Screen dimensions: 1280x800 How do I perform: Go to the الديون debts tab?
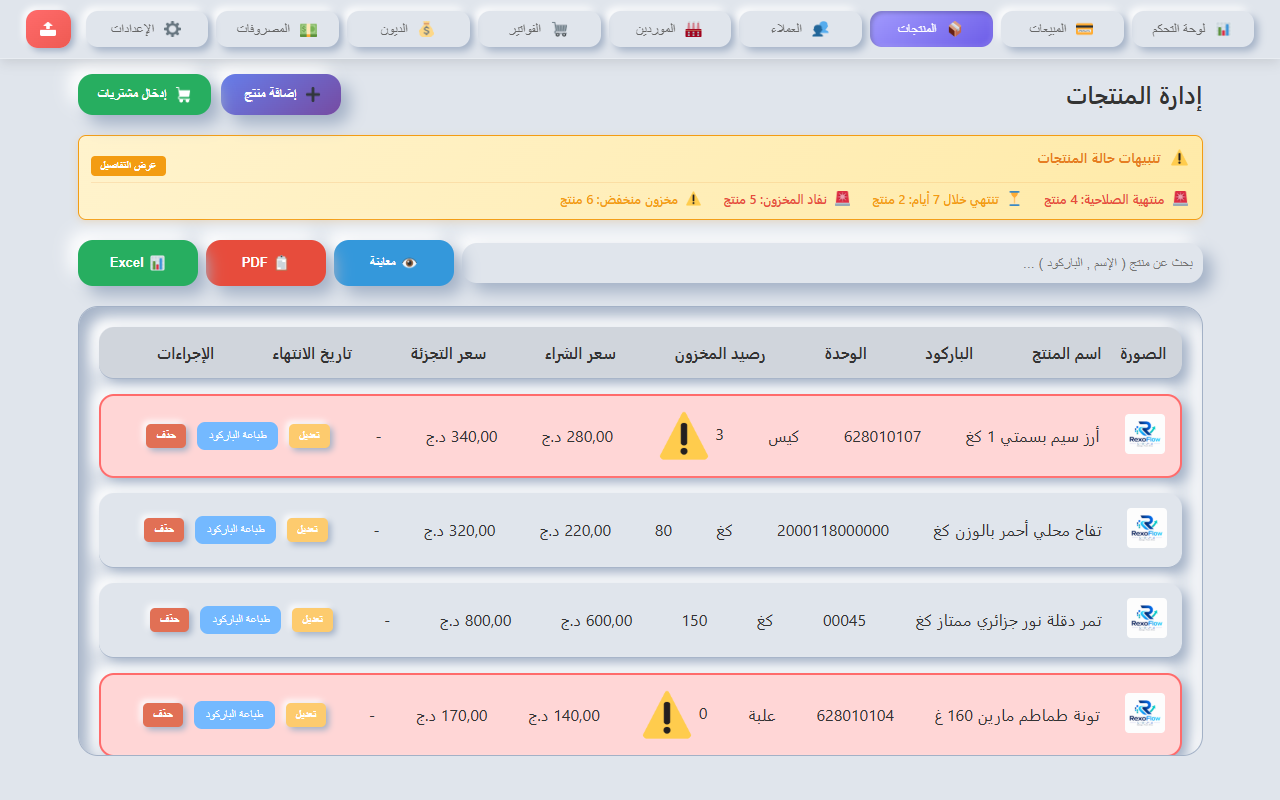(408, 29)
